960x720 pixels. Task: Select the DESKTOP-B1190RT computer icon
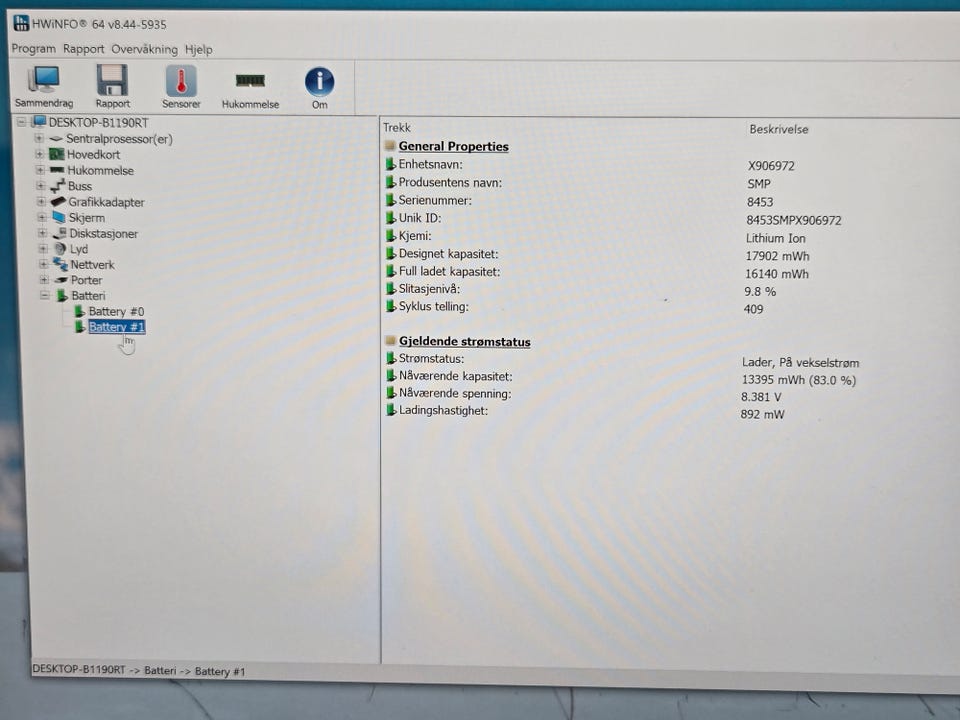coord(39,121)
